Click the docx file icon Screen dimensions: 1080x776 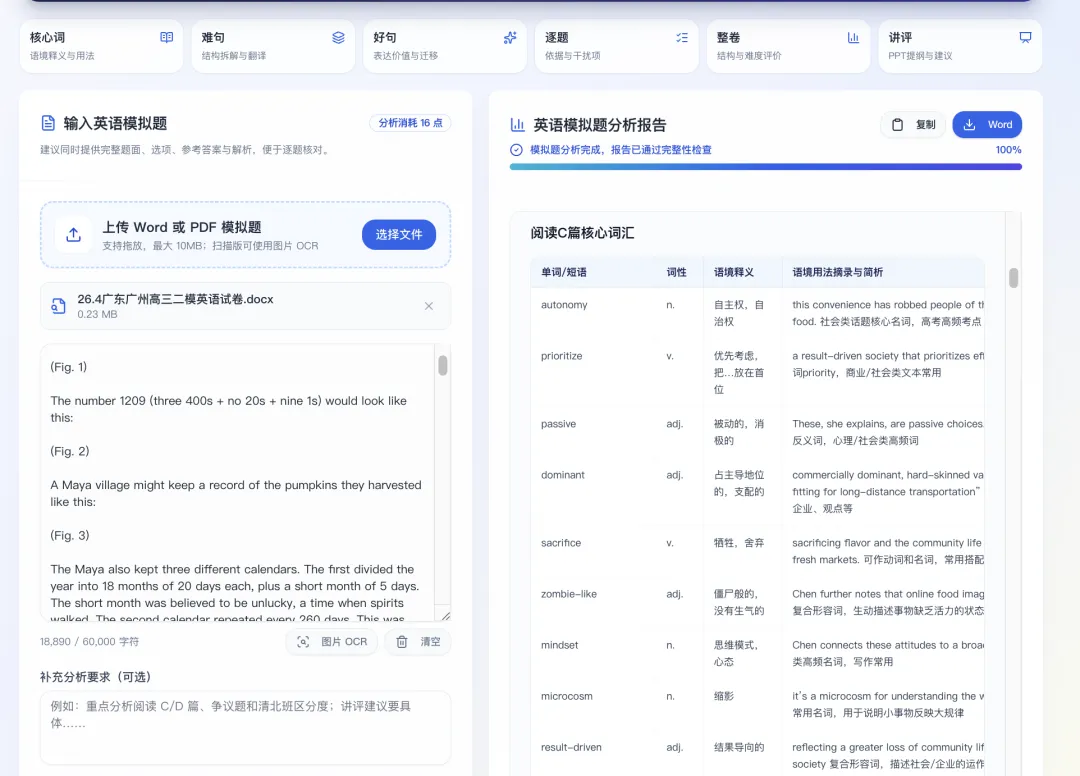tap(59, 306)
